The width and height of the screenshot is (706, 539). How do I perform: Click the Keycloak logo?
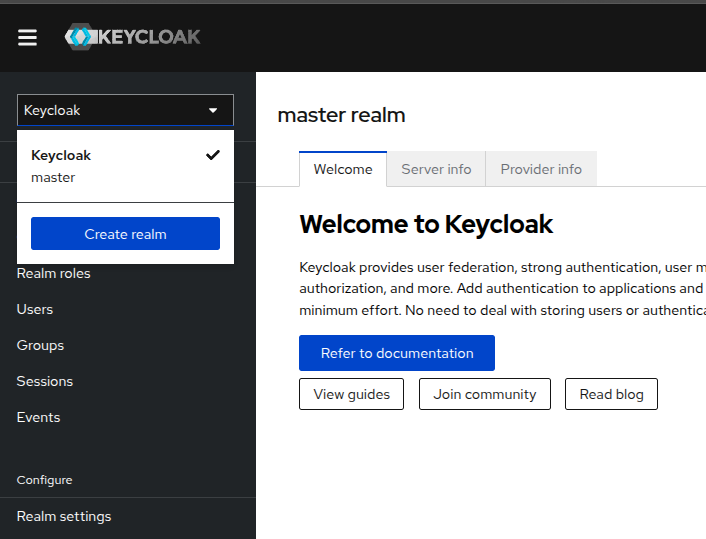point(132,37)
